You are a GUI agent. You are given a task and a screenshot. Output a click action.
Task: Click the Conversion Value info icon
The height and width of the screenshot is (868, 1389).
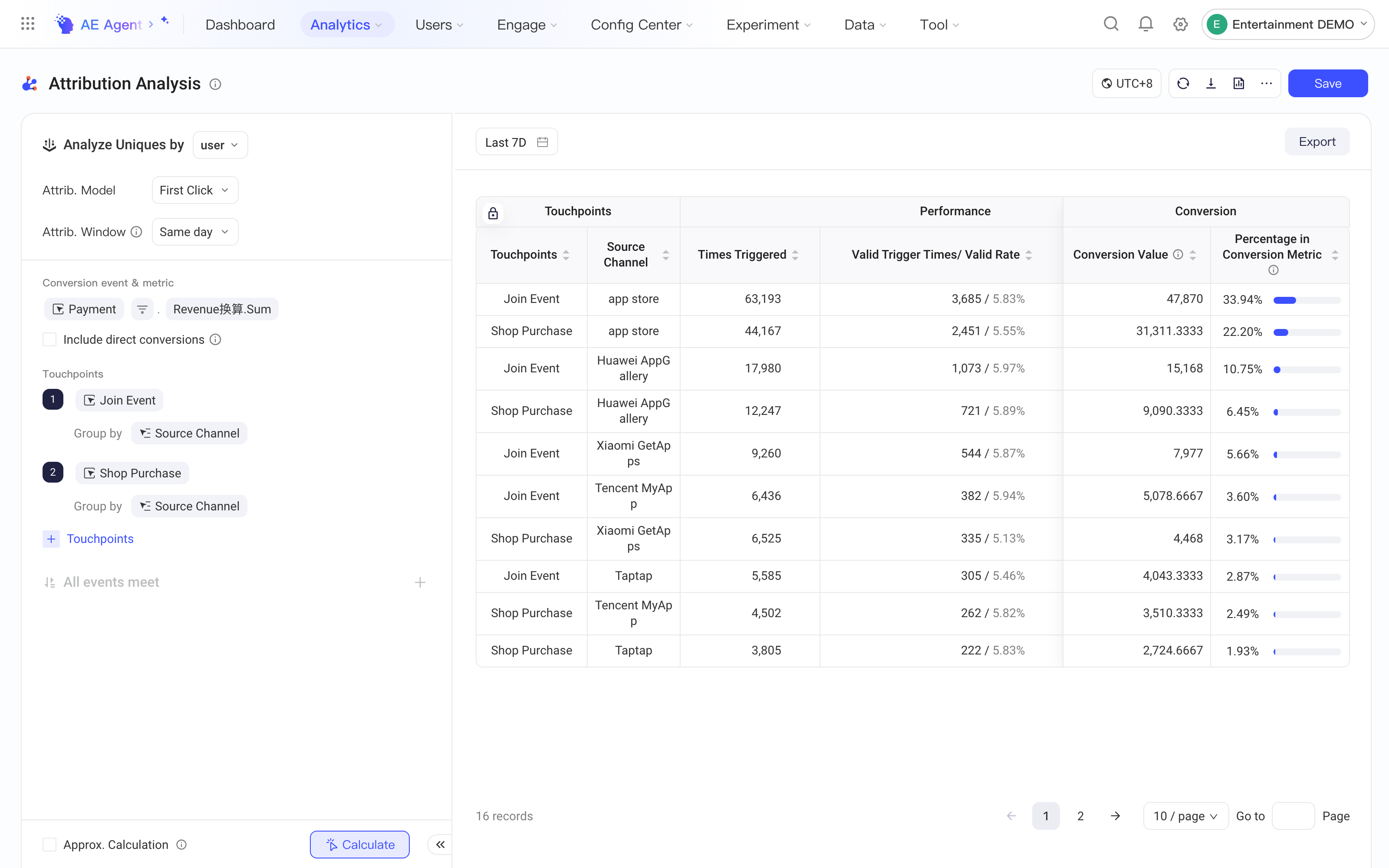click(1178, 254)
